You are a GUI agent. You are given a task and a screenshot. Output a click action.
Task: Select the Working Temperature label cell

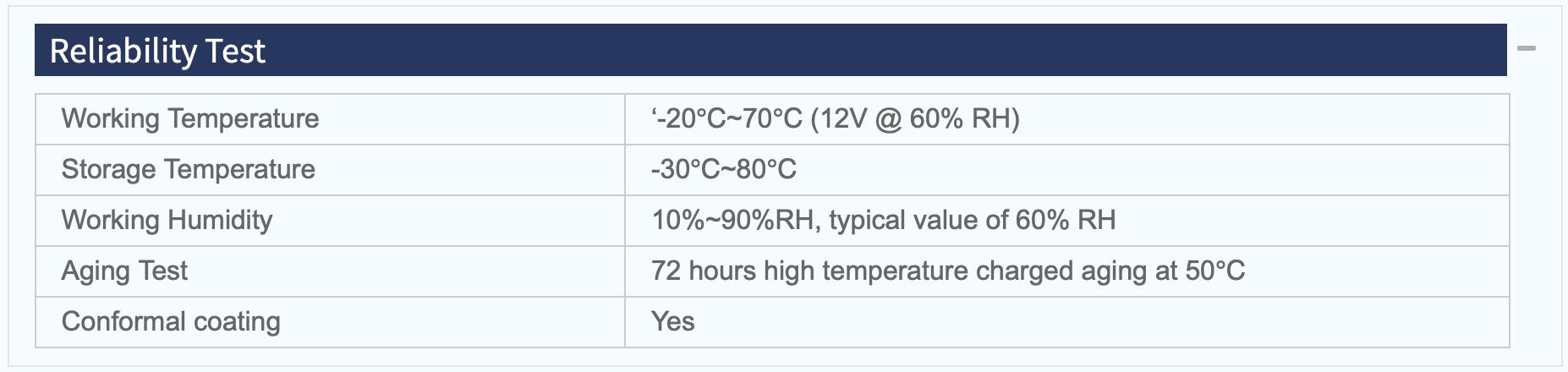(x=330, y=119)
